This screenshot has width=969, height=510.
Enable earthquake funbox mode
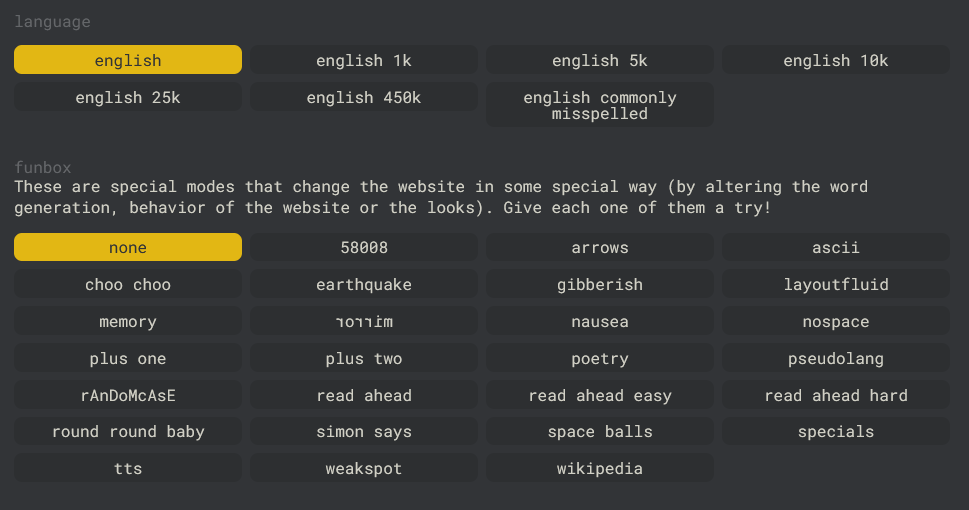point(363,284)
